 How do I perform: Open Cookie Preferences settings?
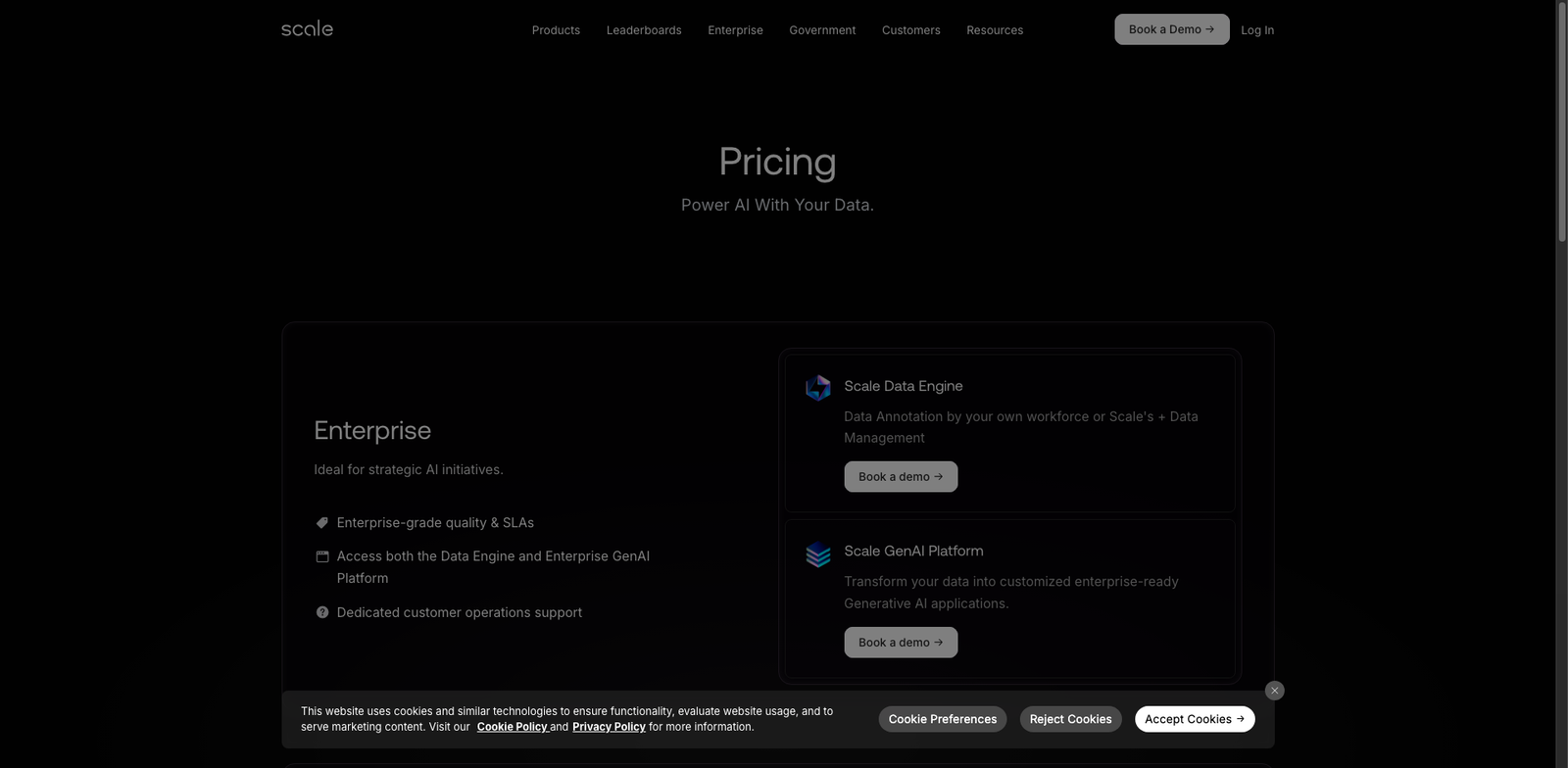(x=942, y=719)
